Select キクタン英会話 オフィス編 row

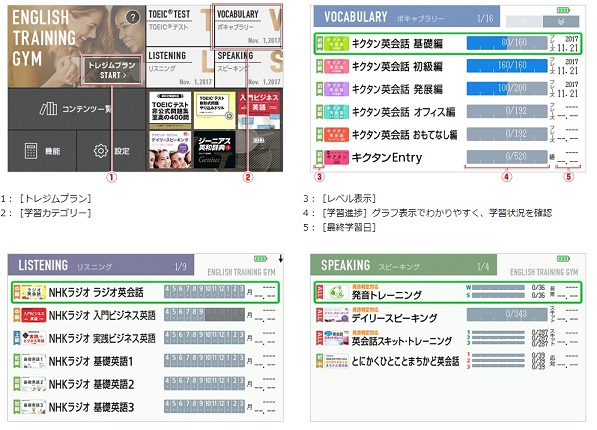click(449, 112)
